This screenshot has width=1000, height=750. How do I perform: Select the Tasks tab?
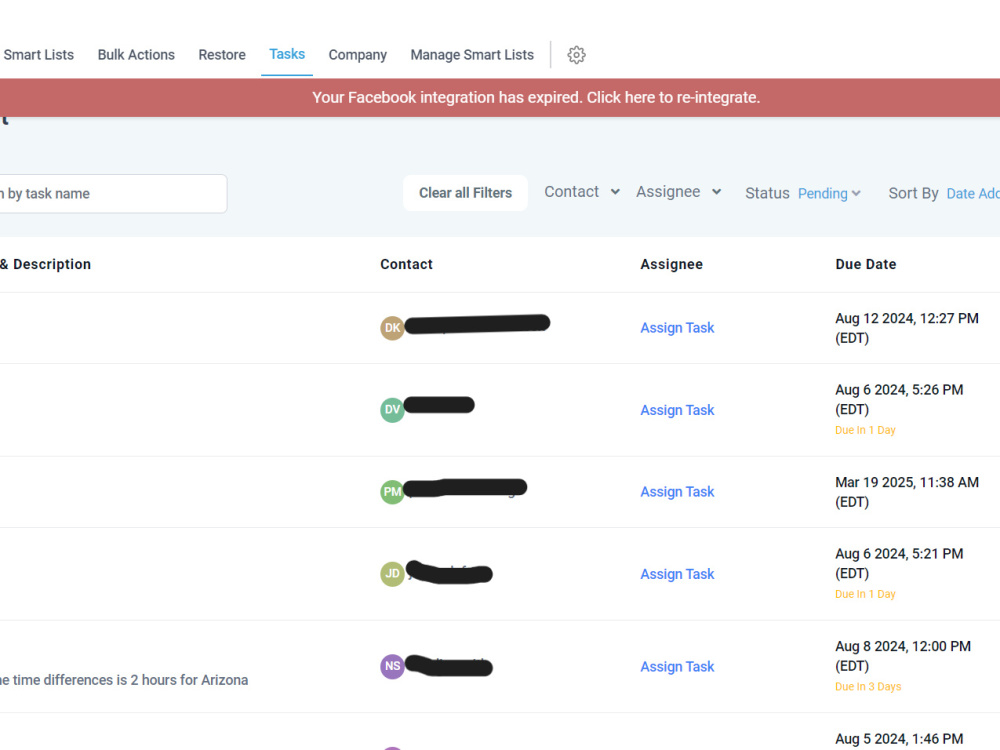287,54
